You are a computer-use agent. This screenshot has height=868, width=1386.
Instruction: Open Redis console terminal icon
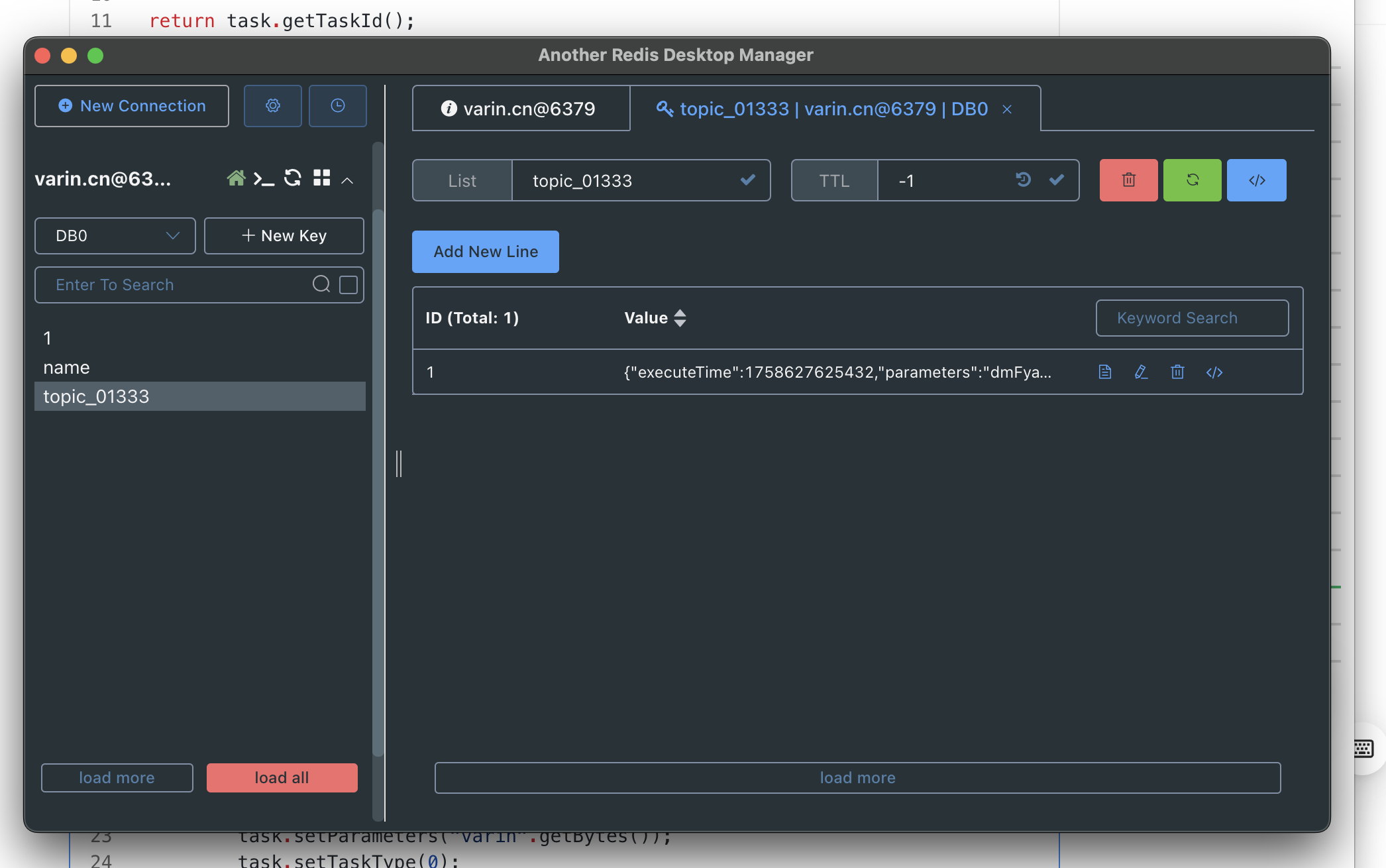[x=264, y=179]
